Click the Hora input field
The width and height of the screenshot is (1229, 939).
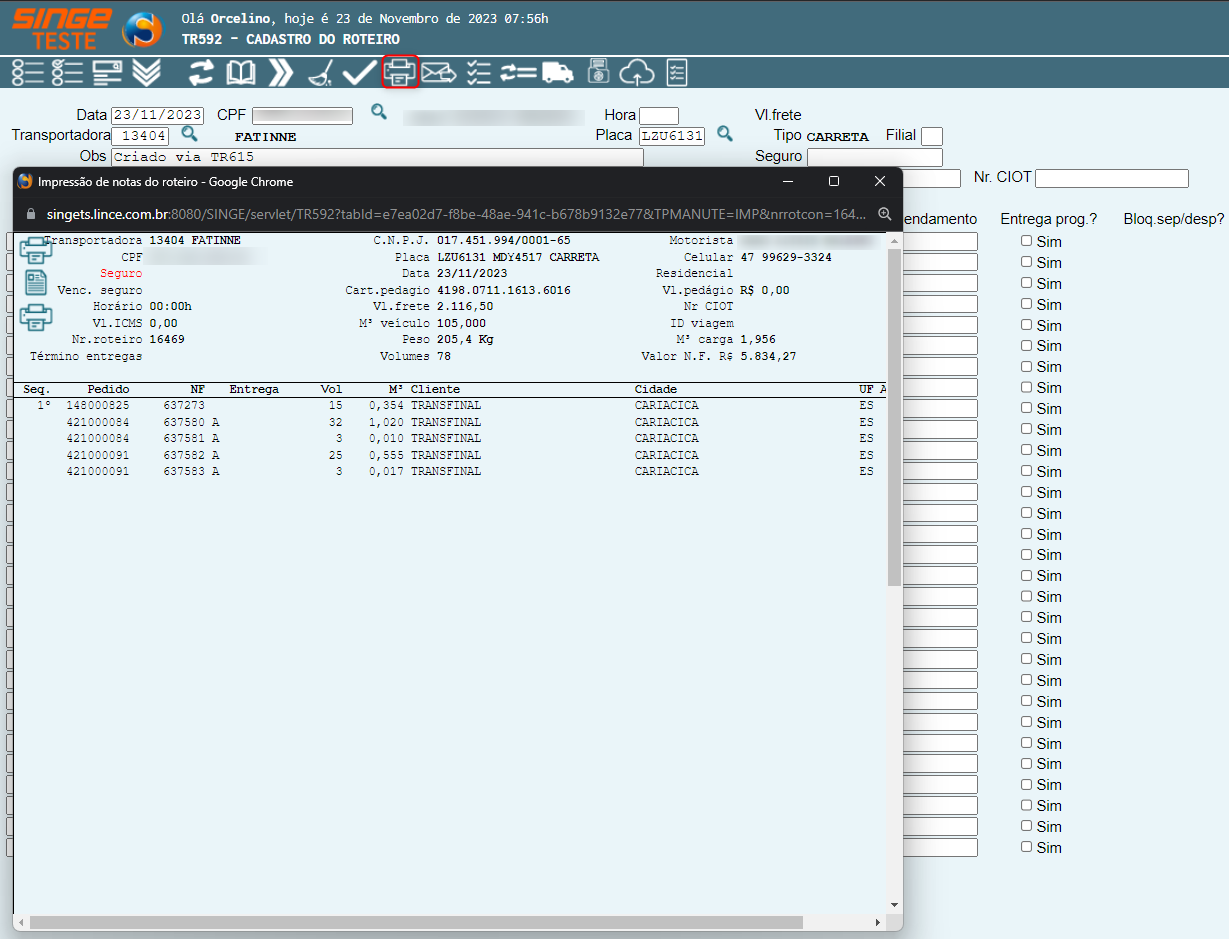click(x=659, y=115)
